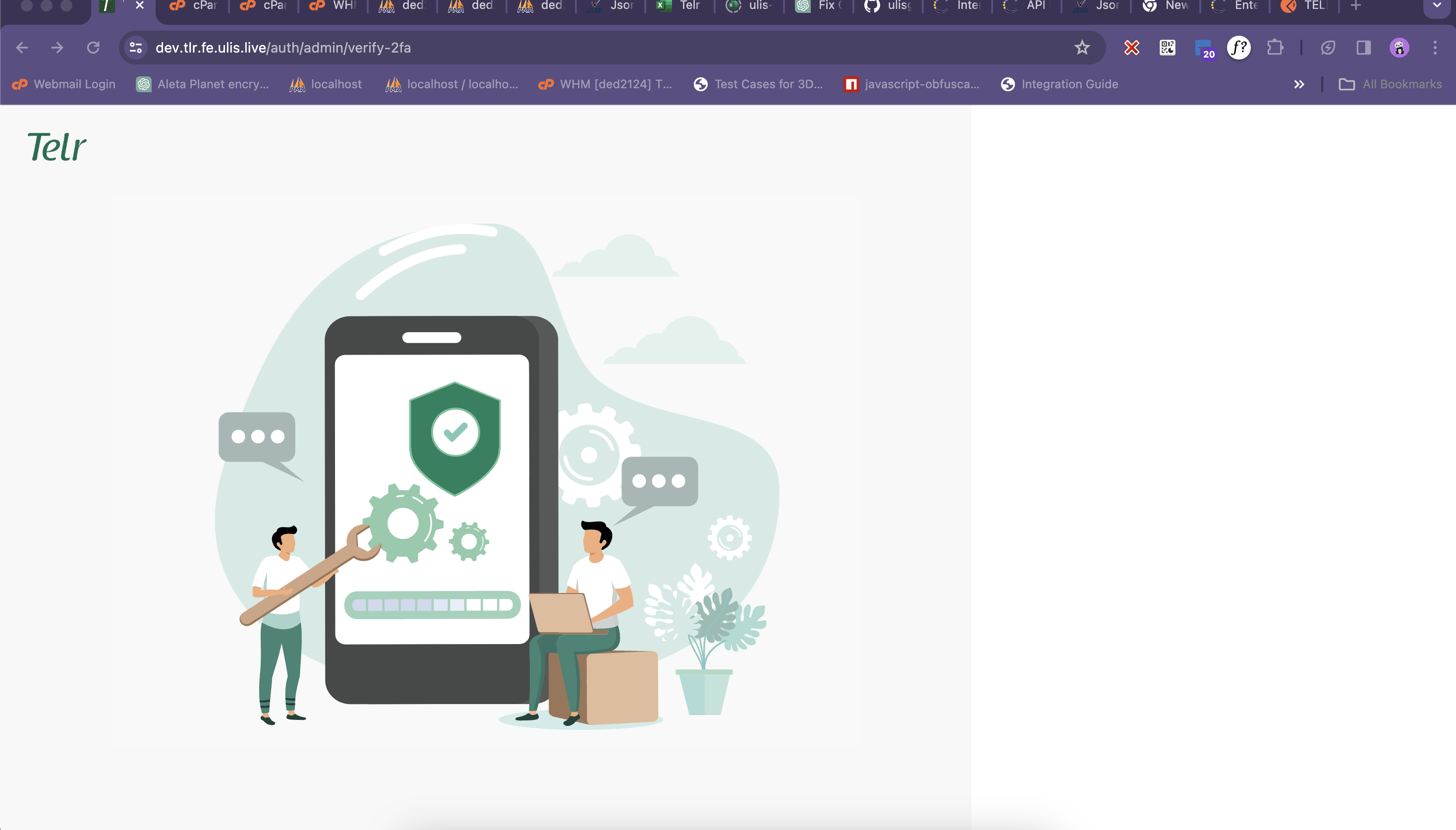Viewport: 1456px width, 830px height.
Task: Click the forward navigation arrow
Action: [57, 48]
